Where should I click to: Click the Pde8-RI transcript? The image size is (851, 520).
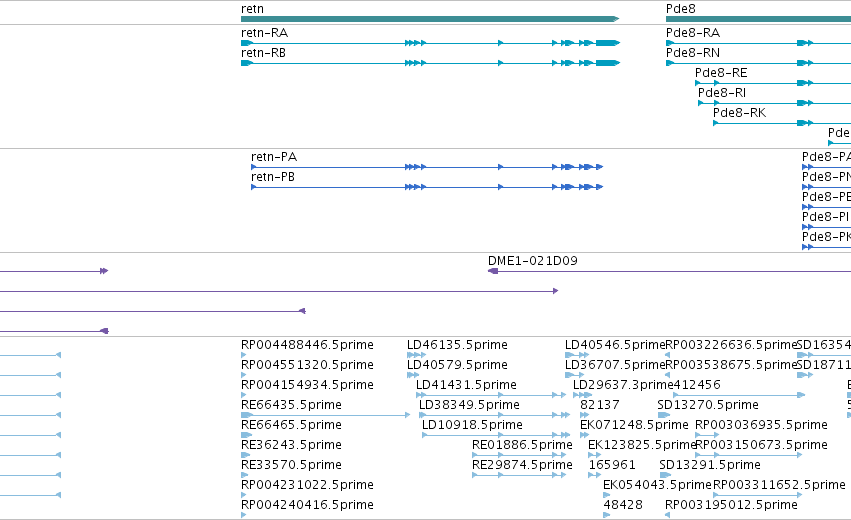point(774,103)
